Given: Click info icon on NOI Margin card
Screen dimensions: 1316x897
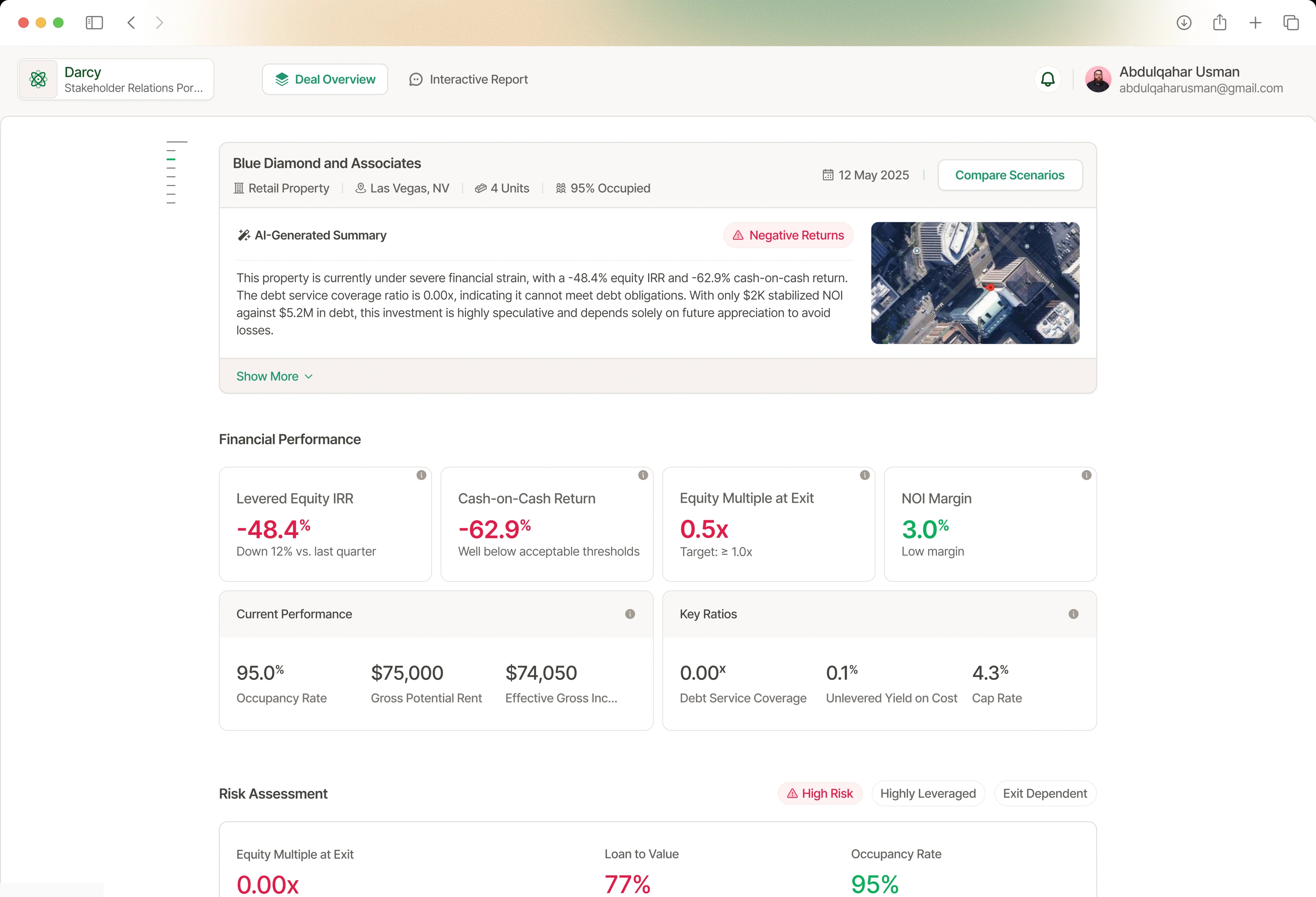Looking at the screenshot, I should tap(1086, 475).
